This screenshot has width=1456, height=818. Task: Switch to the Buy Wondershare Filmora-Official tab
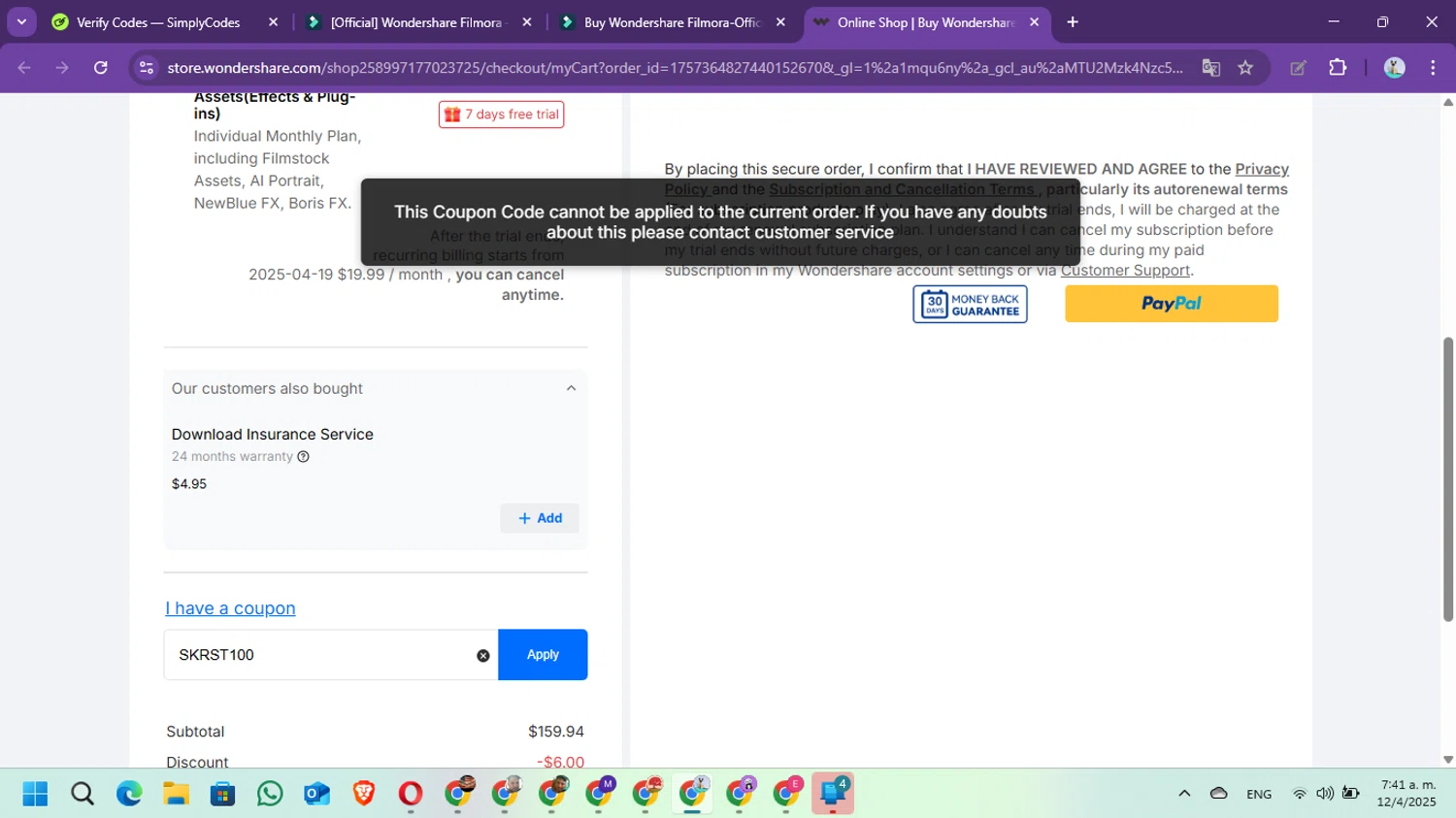[x=672, y=22]
